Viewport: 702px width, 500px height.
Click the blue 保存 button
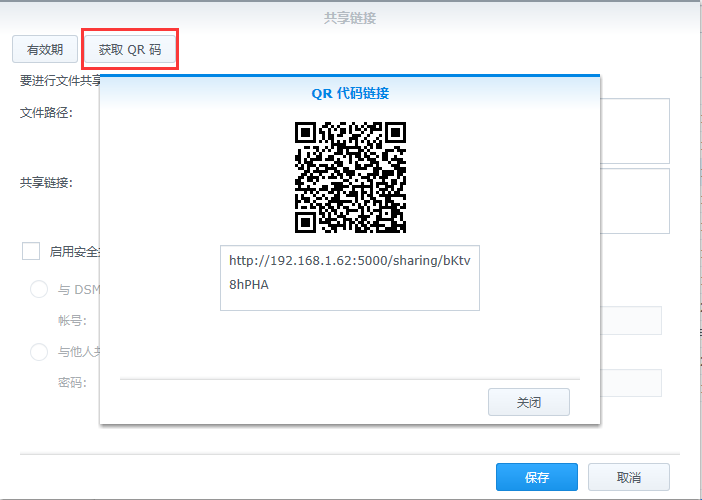tap(537, 477)
